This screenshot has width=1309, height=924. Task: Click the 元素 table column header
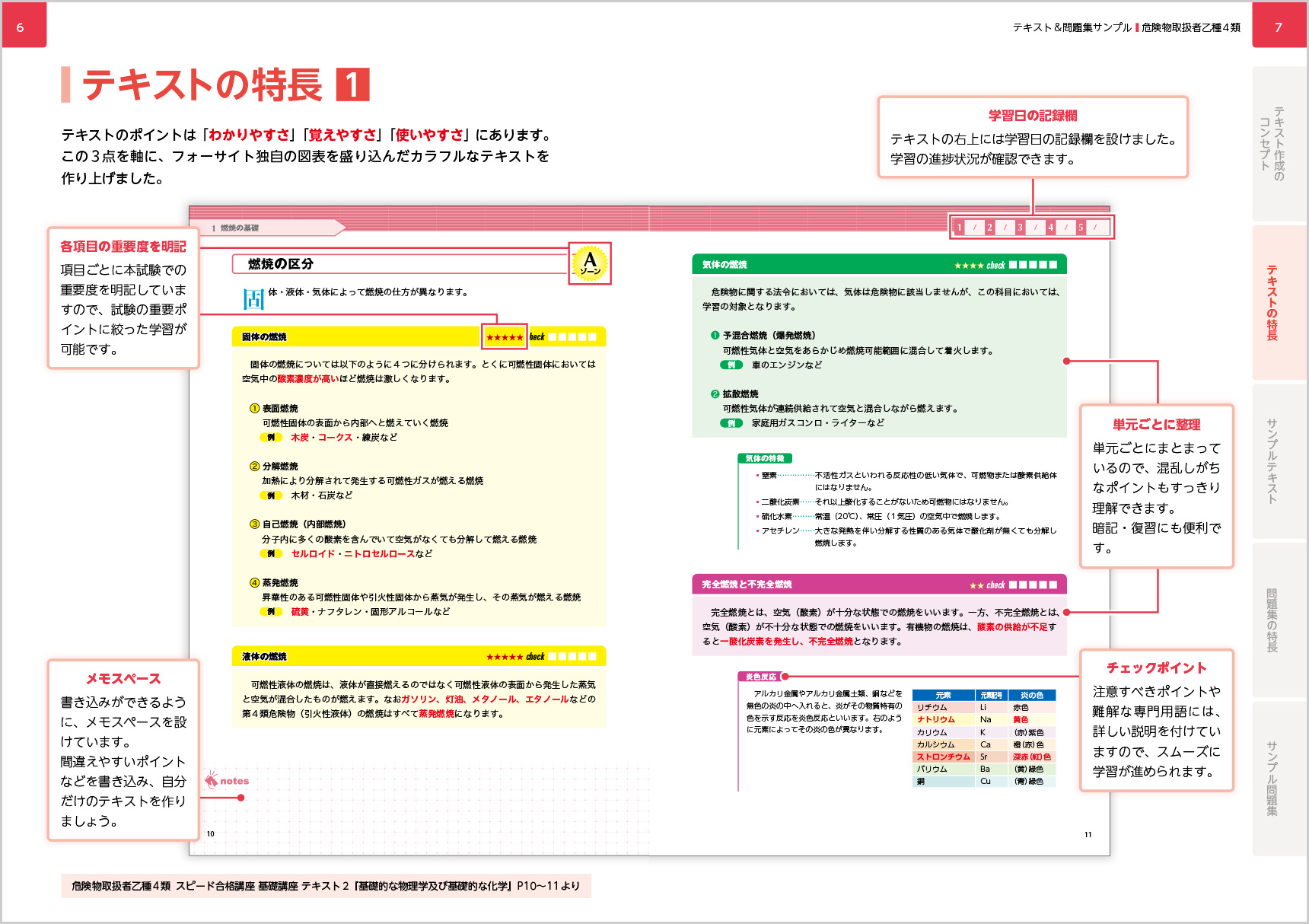pyautogui.click(x=944, y=696)
